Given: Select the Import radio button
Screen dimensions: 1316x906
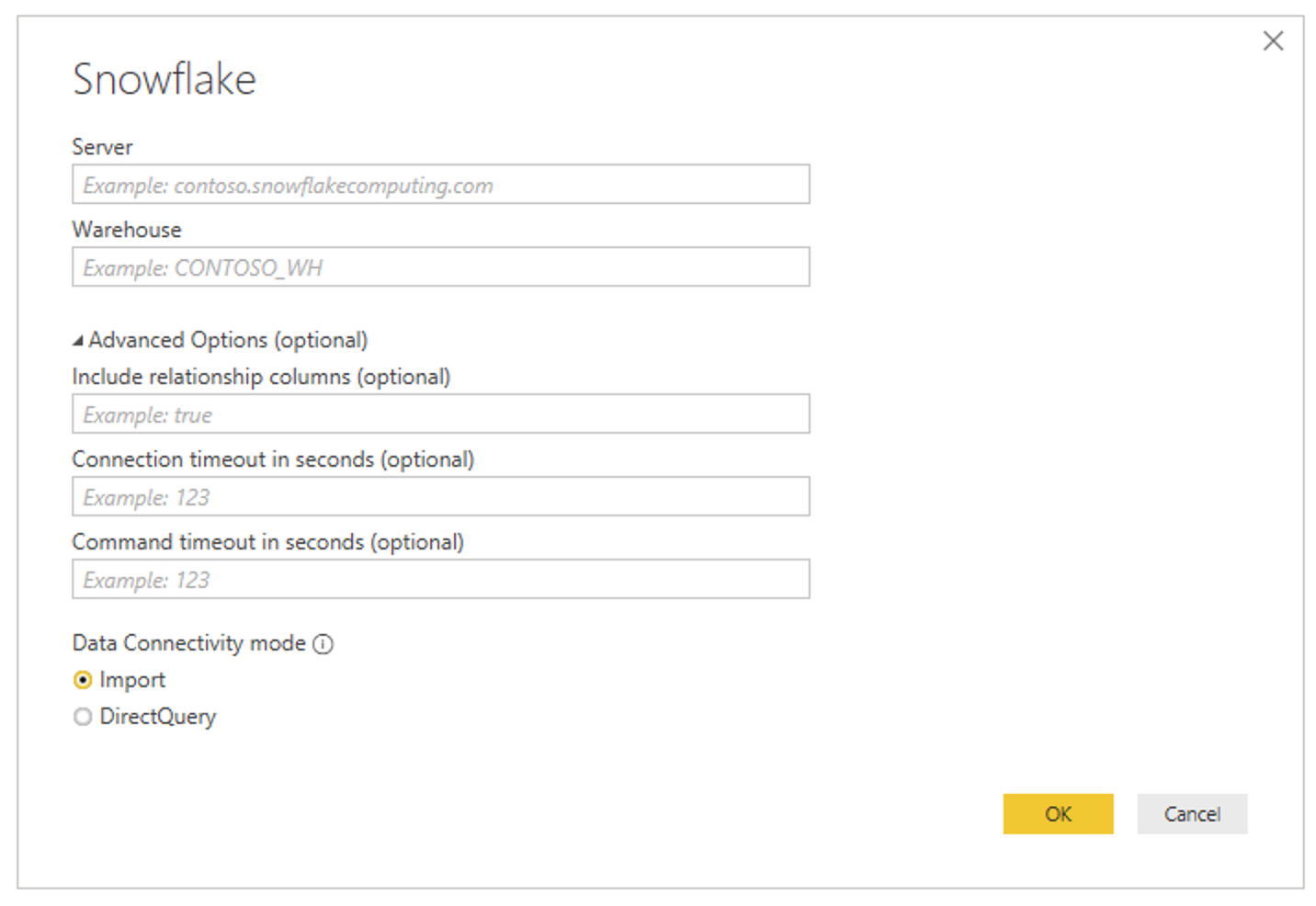Looking at the screenshot, I should click(x=82, y=680).
